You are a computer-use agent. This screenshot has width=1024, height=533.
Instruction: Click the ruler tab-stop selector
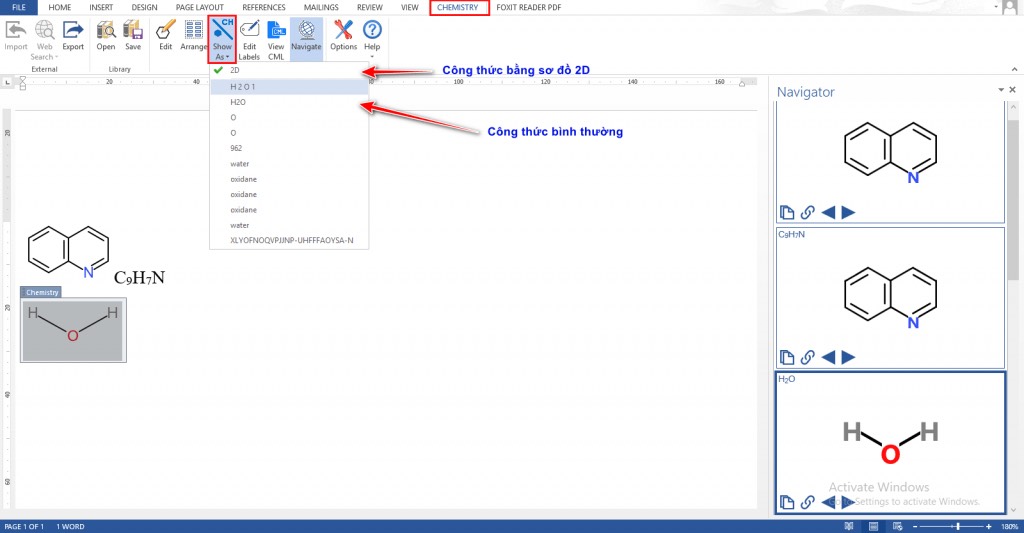7,82
